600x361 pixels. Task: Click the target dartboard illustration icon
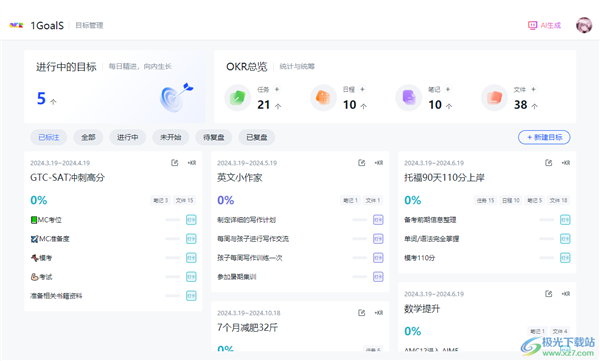[176, 97]
